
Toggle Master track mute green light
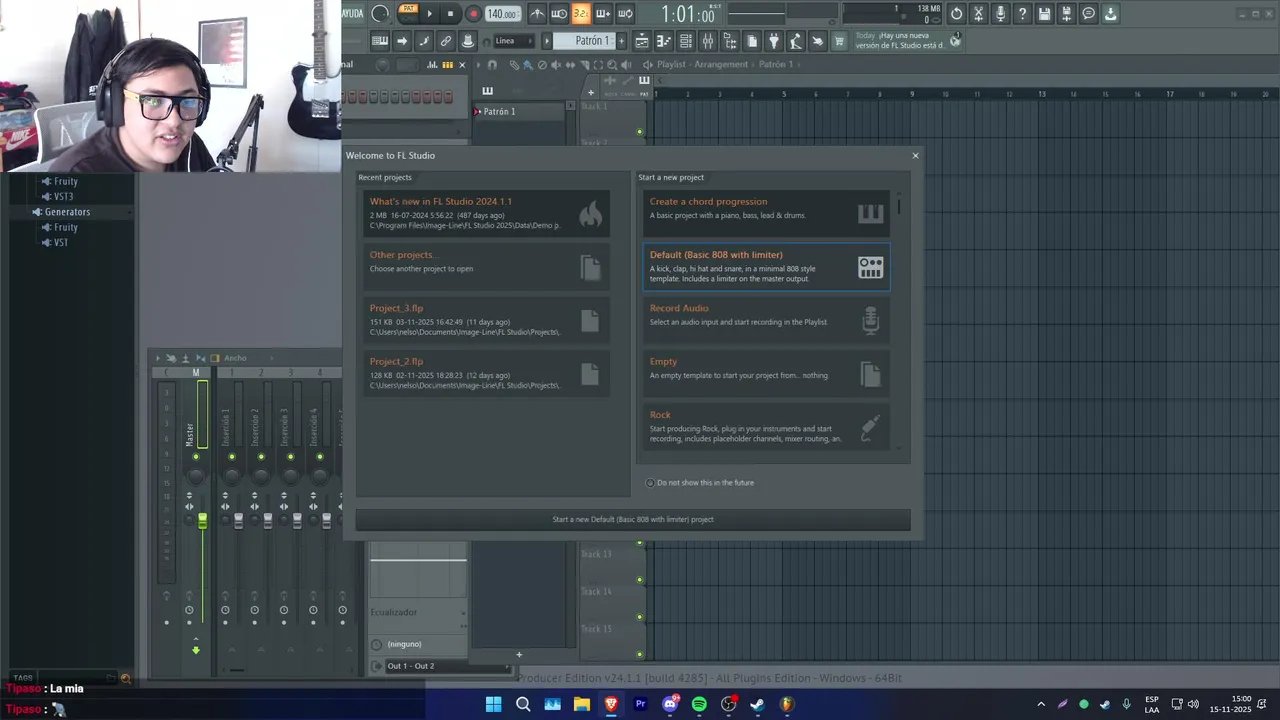coord(196,457)
